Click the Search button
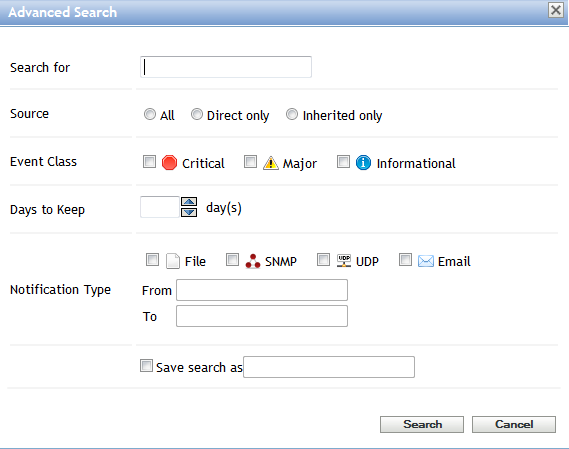 pos(422,424)
